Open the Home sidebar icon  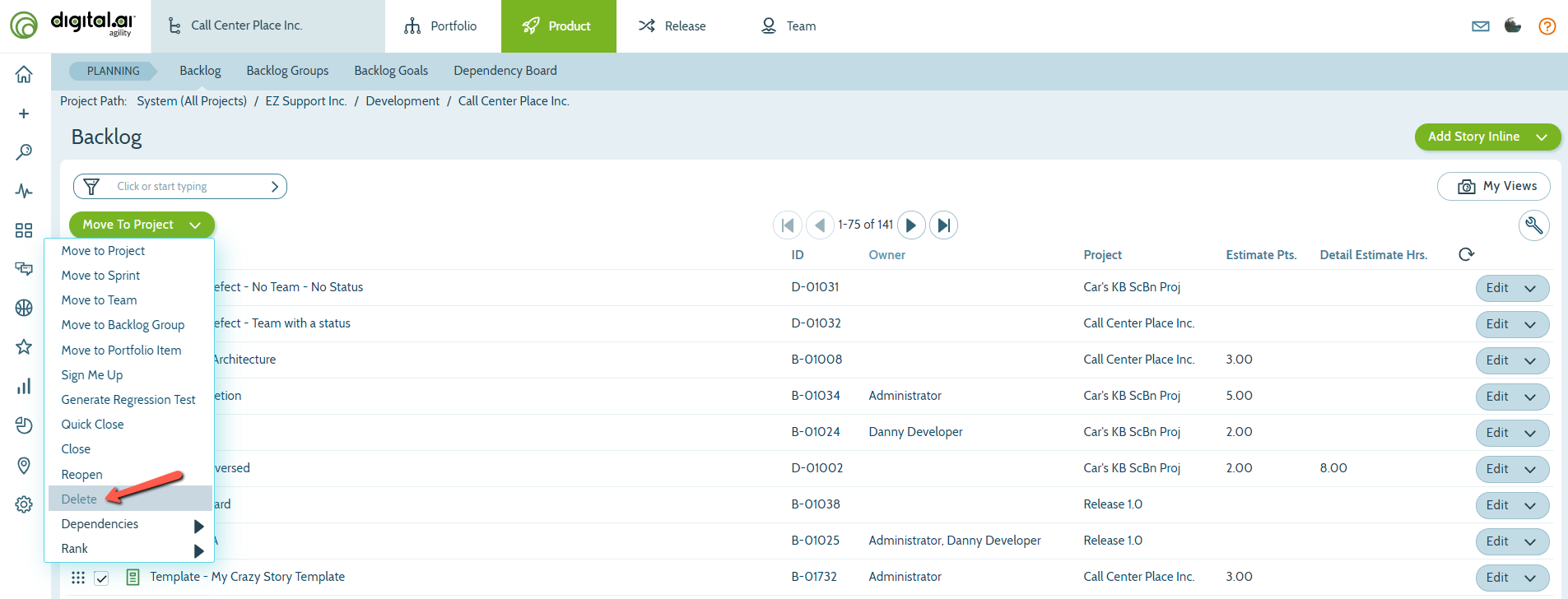24,74
